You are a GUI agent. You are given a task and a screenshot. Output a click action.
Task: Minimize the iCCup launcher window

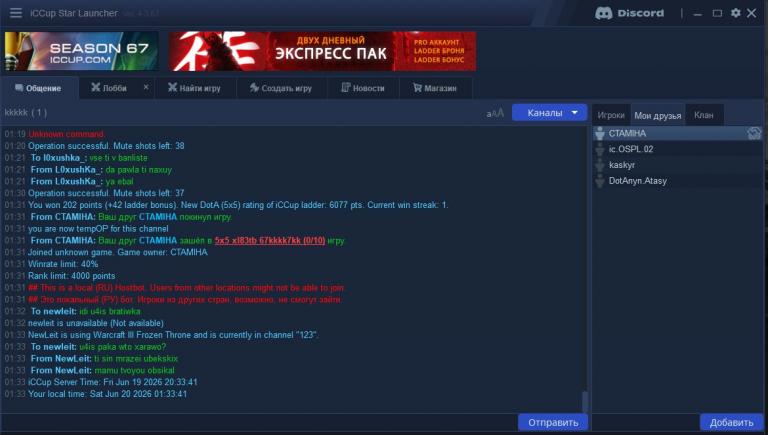pos(698,13)
